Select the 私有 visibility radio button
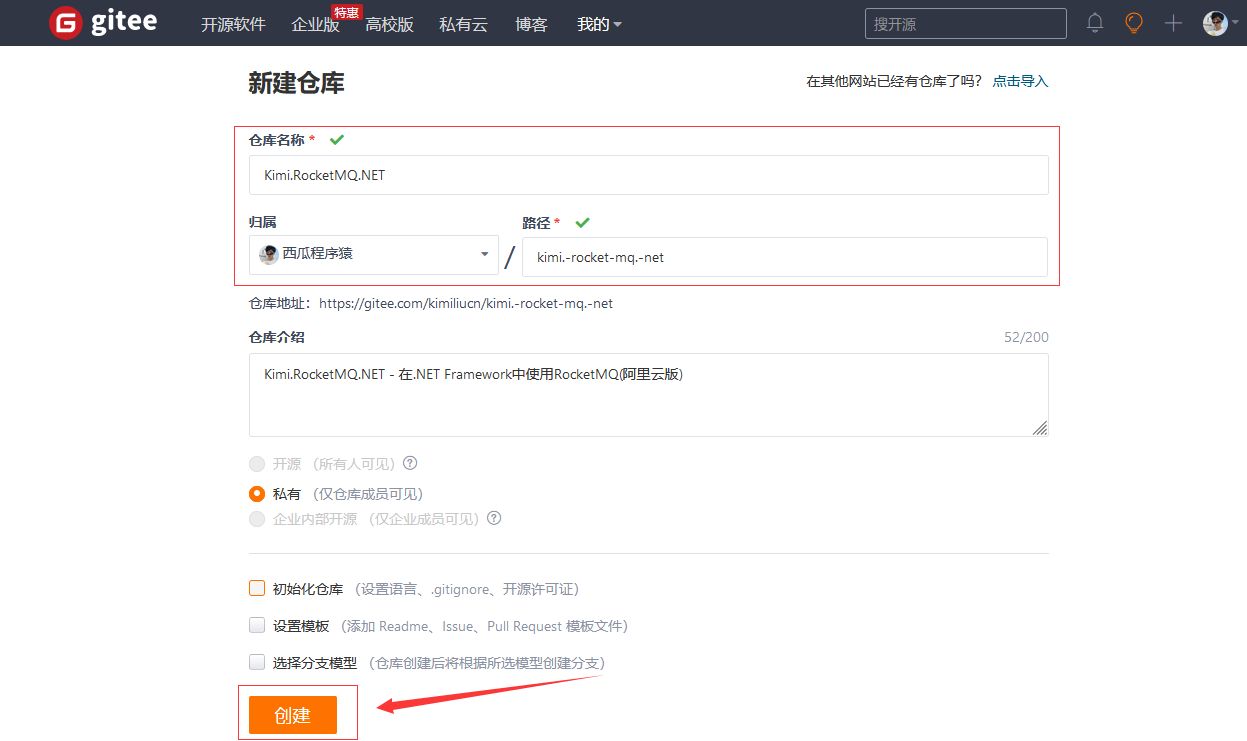 (x=257, y=493)
